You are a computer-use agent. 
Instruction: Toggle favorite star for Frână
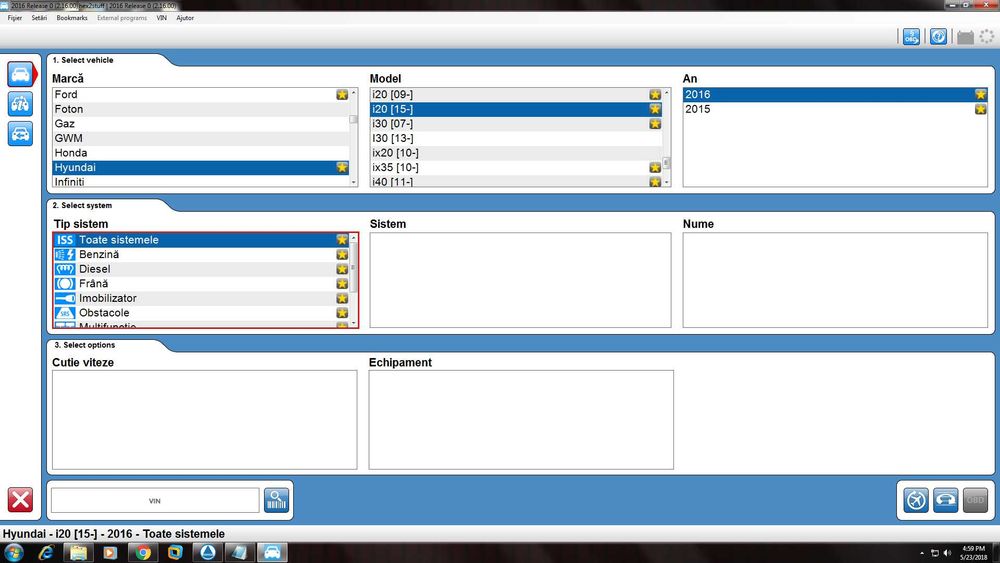point(342,284)
